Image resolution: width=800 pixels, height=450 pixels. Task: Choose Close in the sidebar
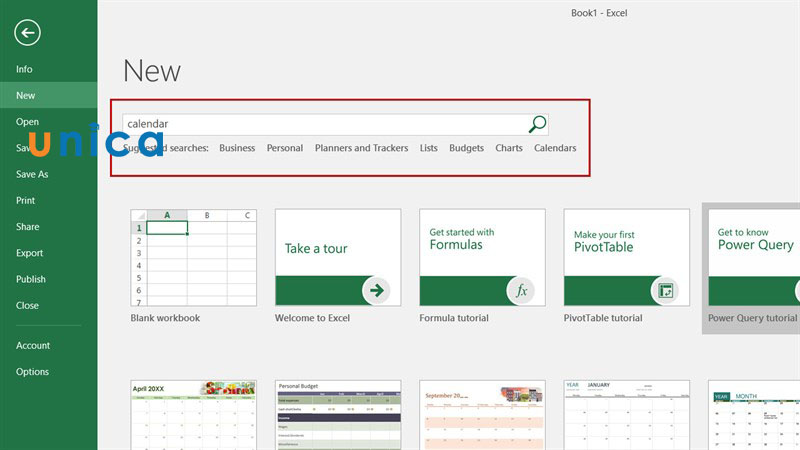point(27,305)
